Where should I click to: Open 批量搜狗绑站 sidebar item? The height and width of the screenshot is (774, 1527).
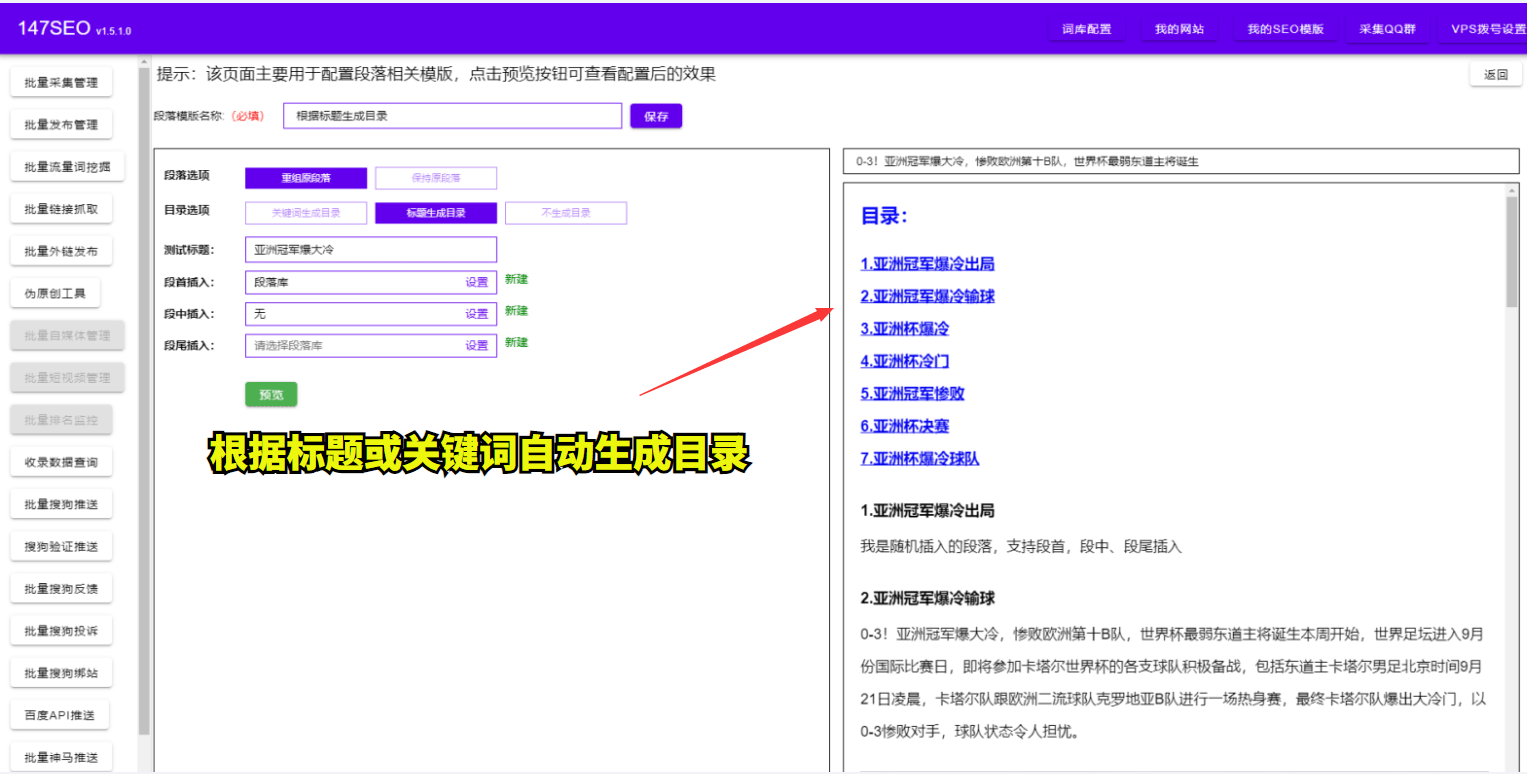coord(61,673)
